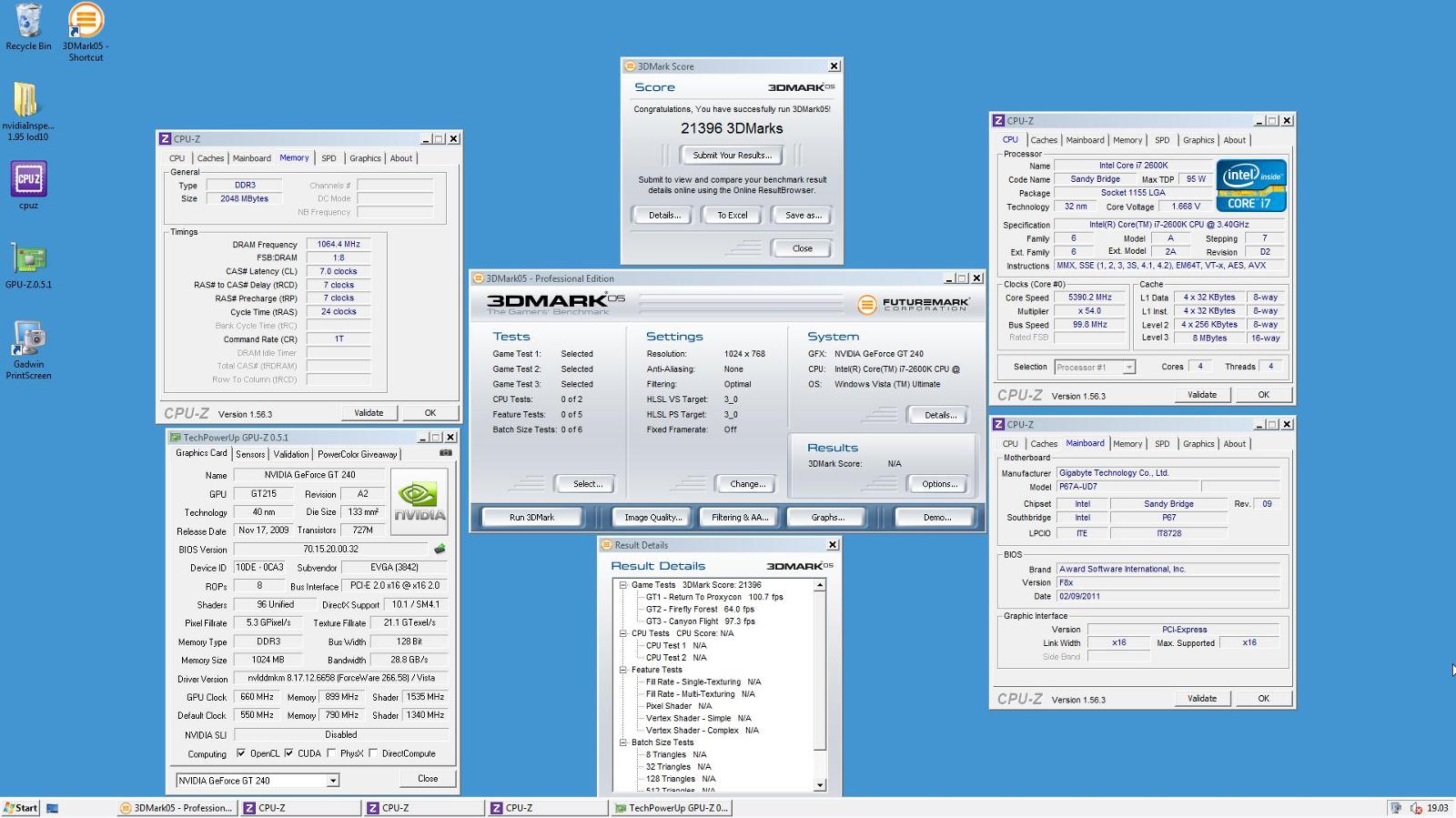Click Validate in CPU-Z Memory window
The height and width of the screenshot is (818, 1456).
point(369,413)
